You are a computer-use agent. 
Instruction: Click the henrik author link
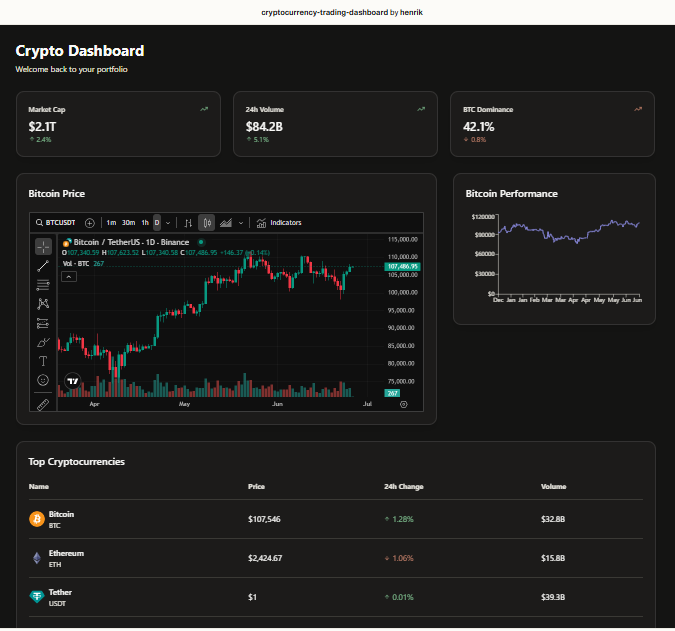(412, 12)
